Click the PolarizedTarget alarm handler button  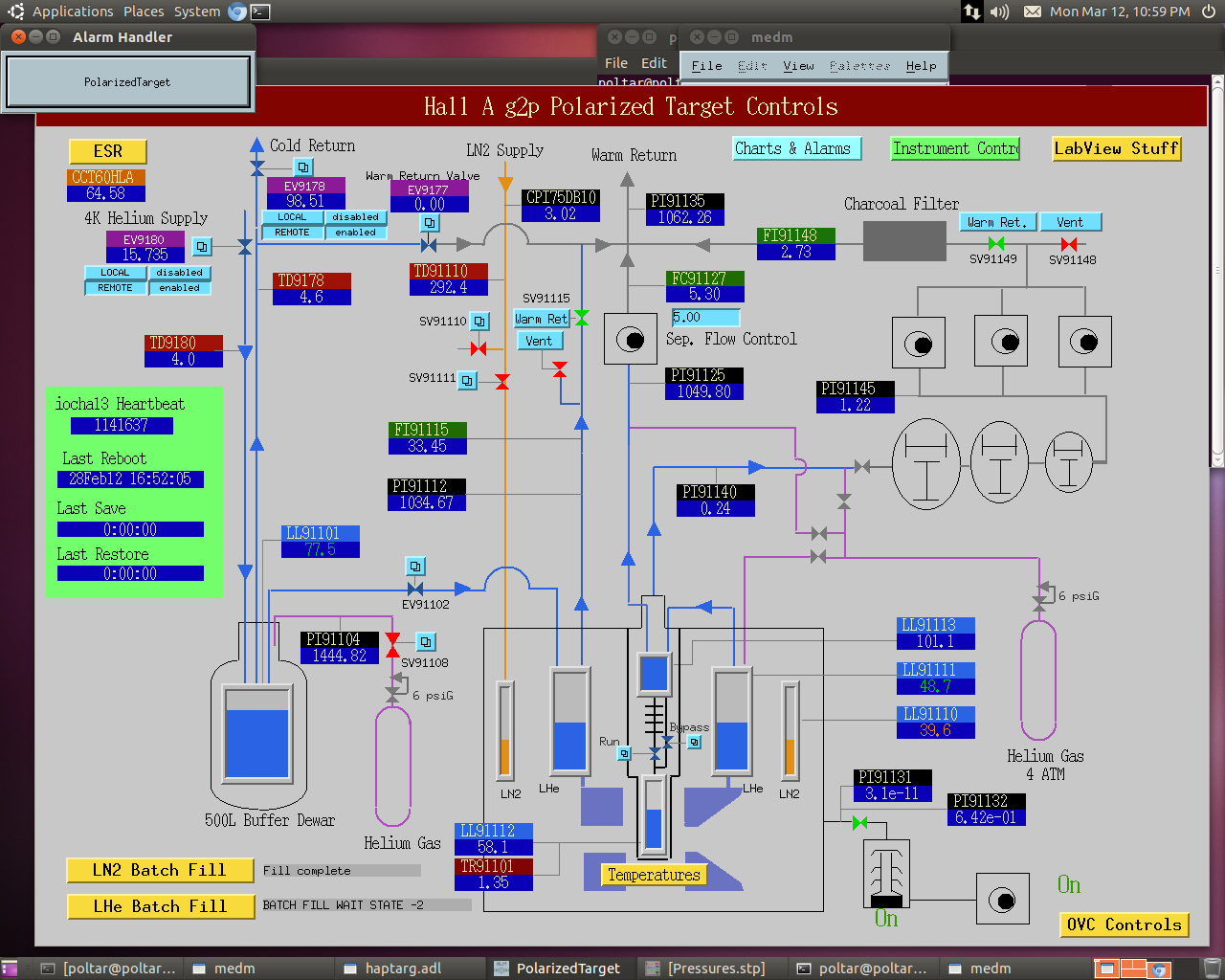point(127,82)
